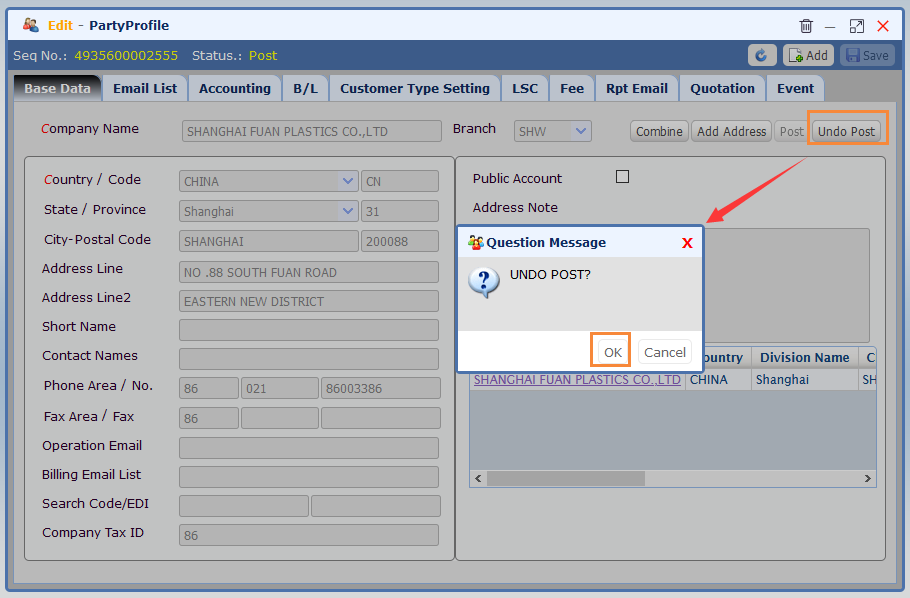Click the horizontal scrollbar thumb in address grid

566,478
